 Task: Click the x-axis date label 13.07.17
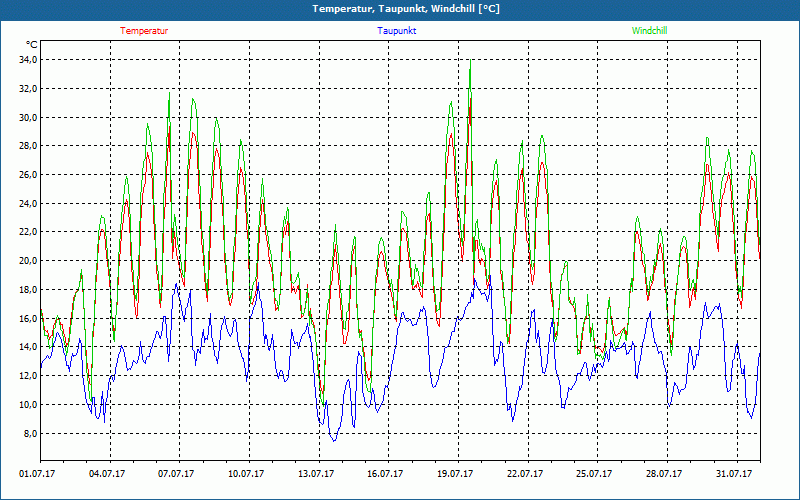316,474
